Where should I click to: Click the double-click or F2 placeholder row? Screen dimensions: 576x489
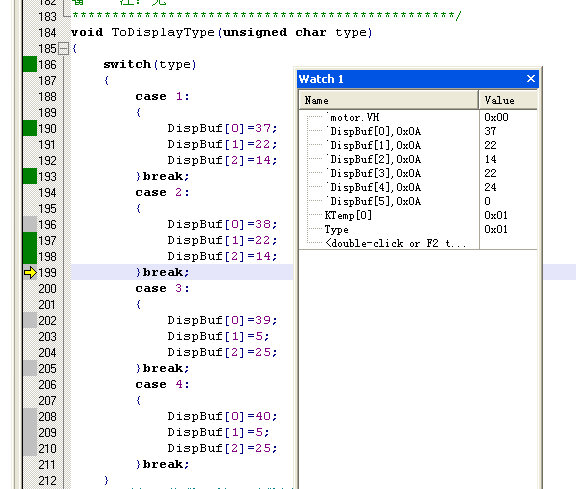tap(396, 244)
